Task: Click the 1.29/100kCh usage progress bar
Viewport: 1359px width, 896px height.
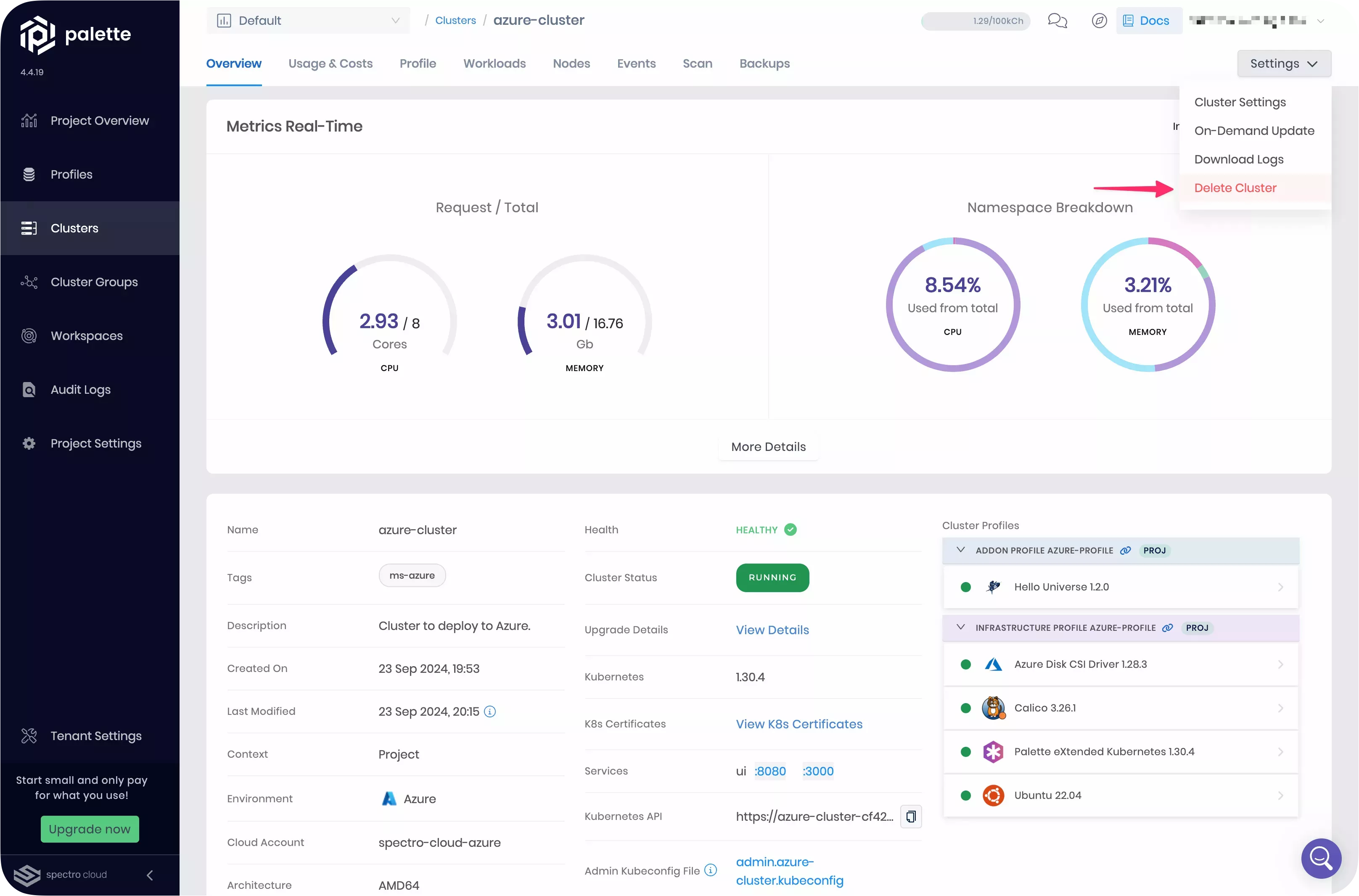Action: pyautogui.click(x=976, y=21)
